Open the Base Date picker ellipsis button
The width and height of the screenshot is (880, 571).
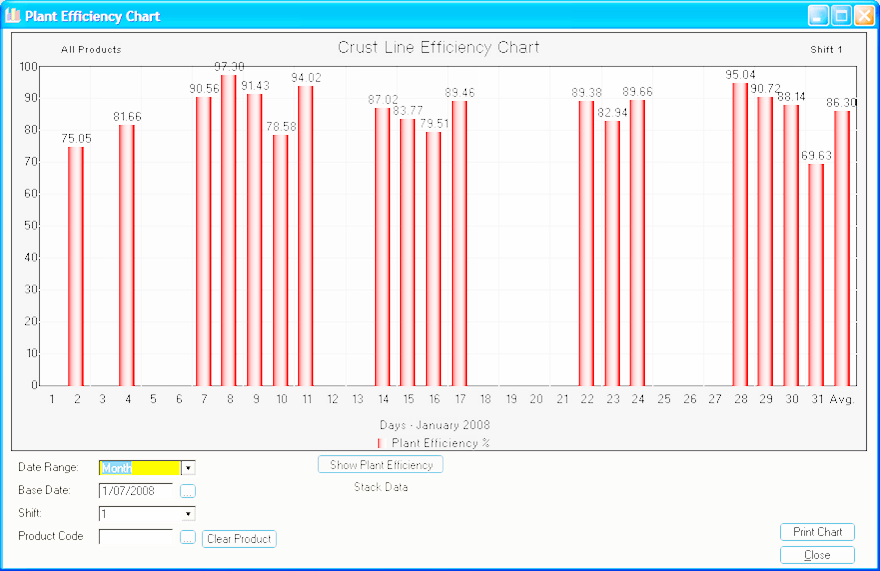point(187,491)
